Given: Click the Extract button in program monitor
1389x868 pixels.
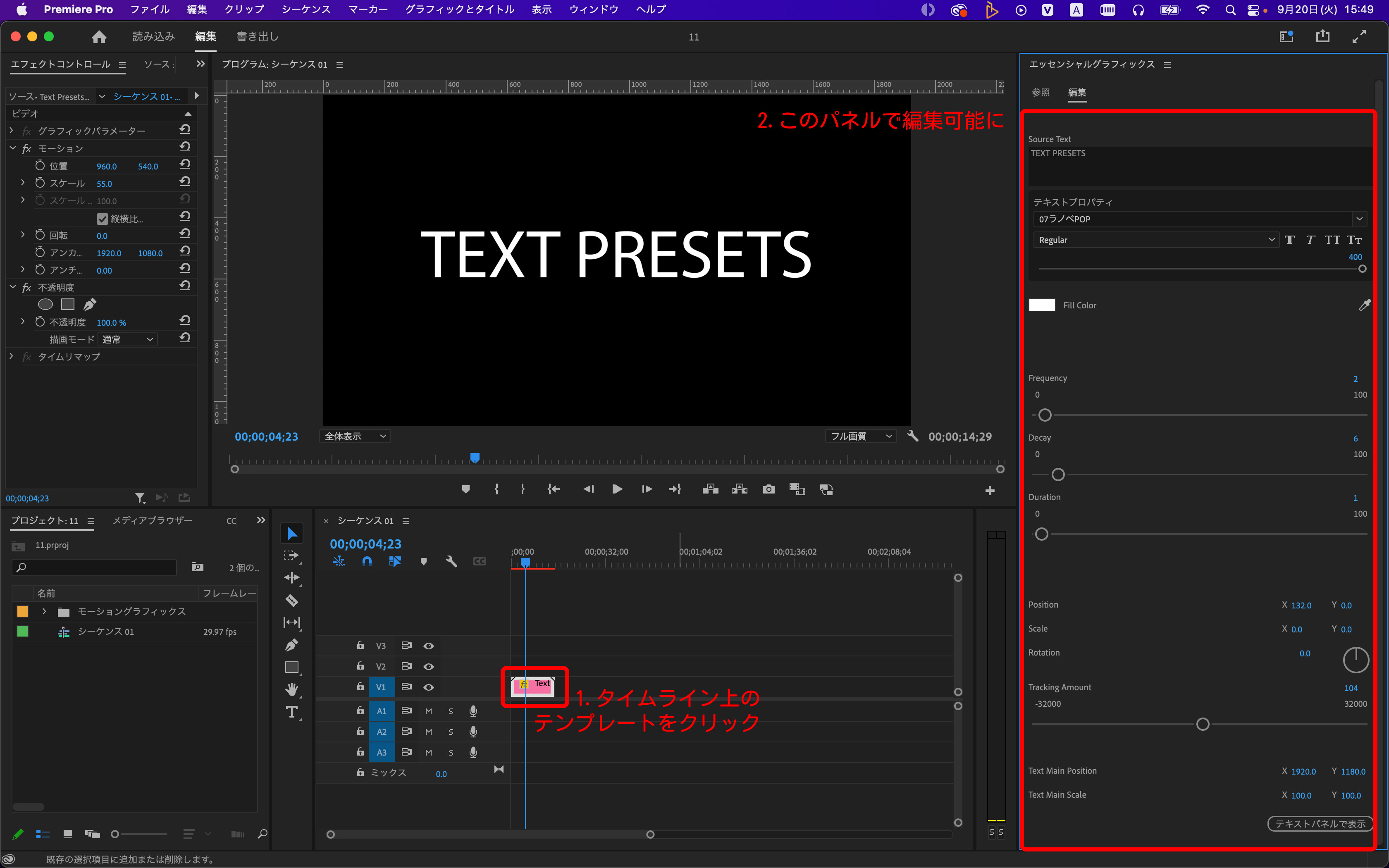Looking at the screenshot, I should 739,489.
